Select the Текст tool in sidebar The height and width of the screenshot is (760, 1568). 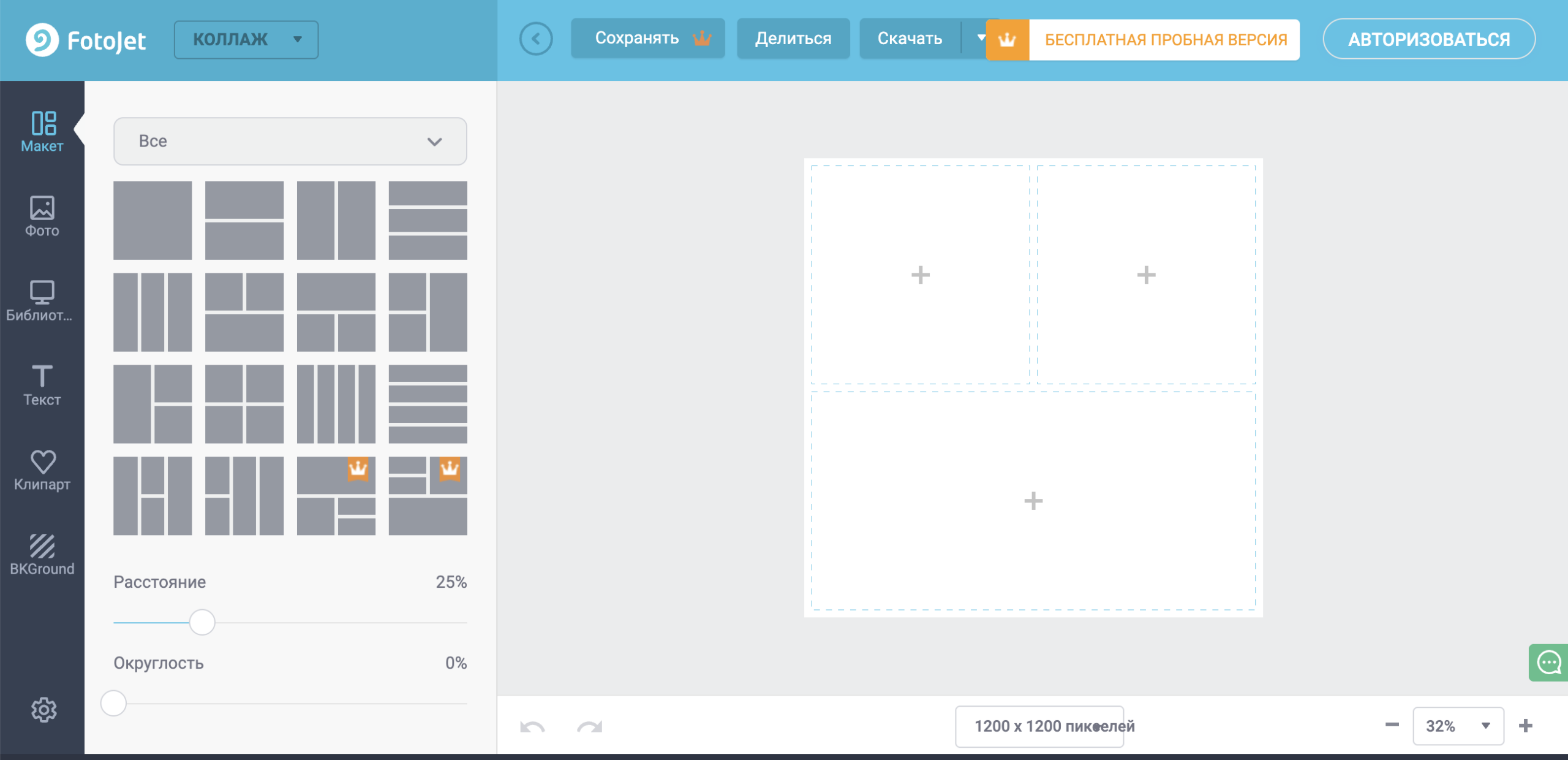[42, 385]
